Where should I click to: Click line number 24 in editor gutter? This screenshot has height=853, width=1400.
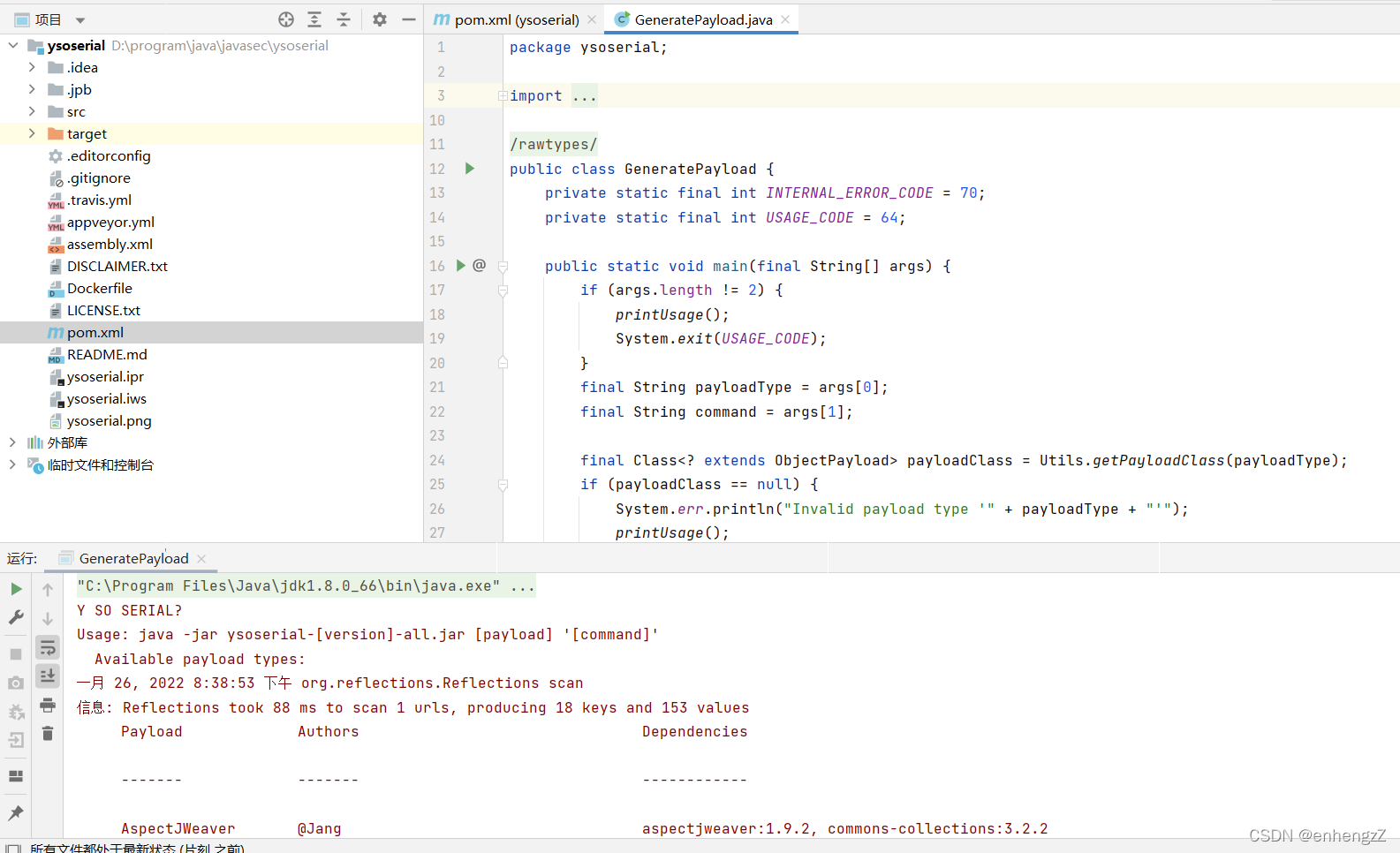click(x=437, y=460)
